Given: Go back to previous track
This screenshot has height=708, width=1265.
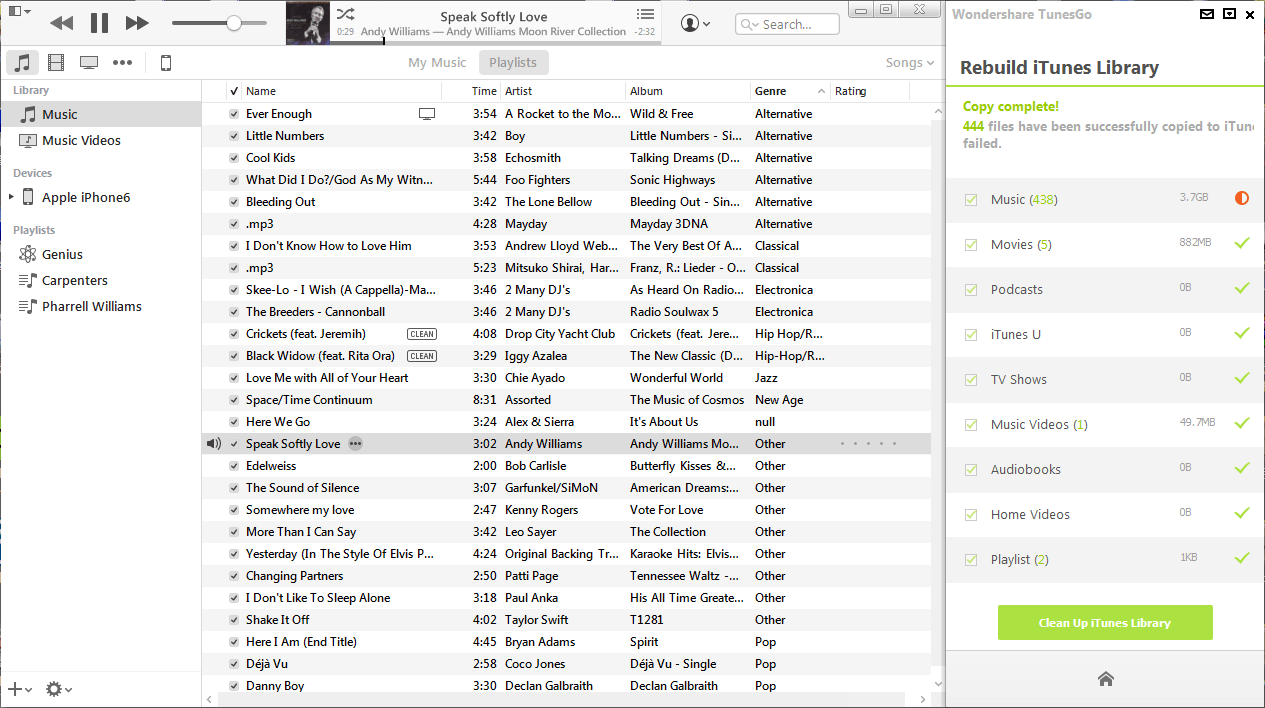Looking at the screenshot, I should click(x=61, y=23).
